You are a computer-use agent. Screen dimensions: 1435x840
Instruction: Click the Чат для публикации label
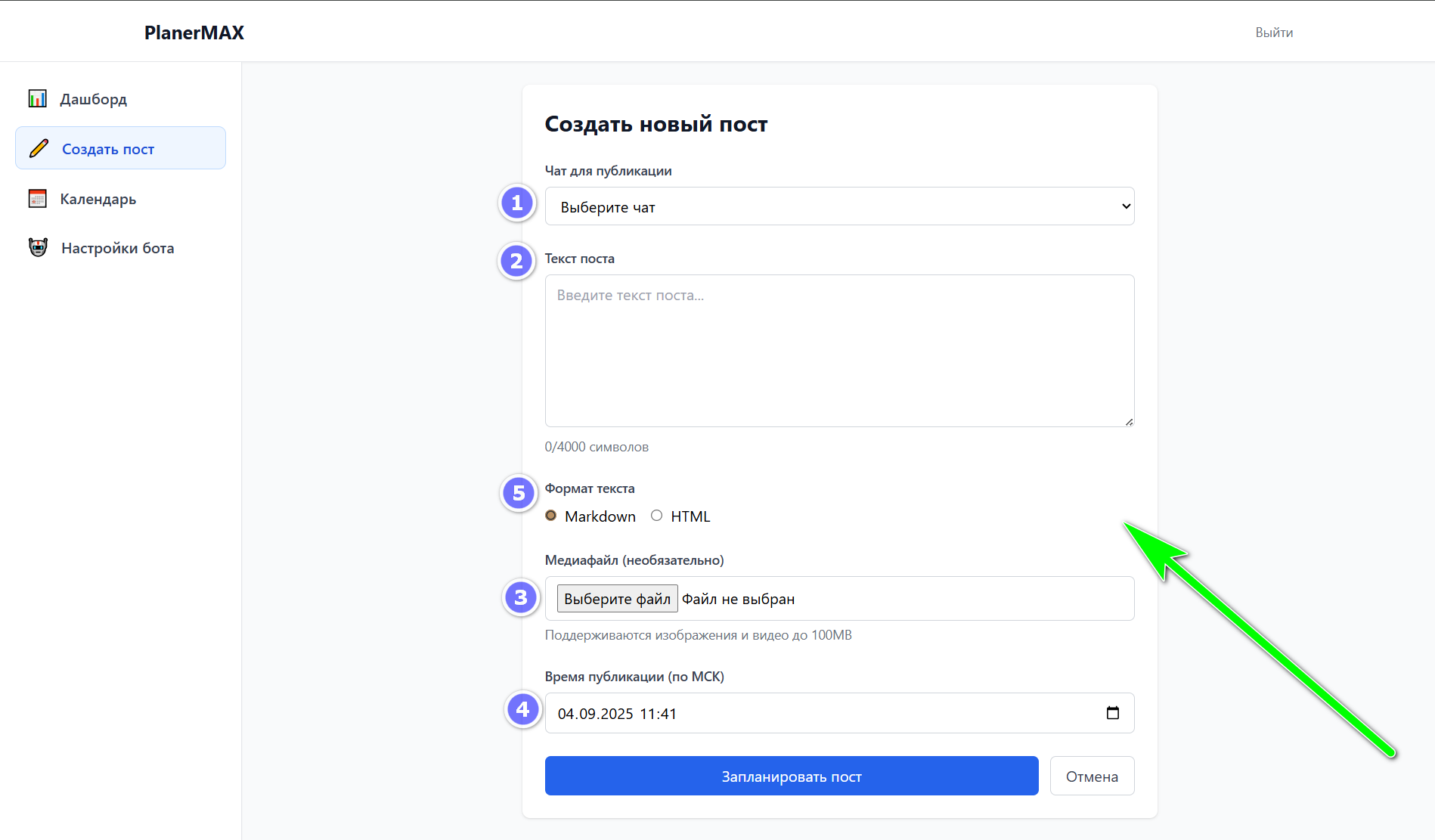[608, 171]
